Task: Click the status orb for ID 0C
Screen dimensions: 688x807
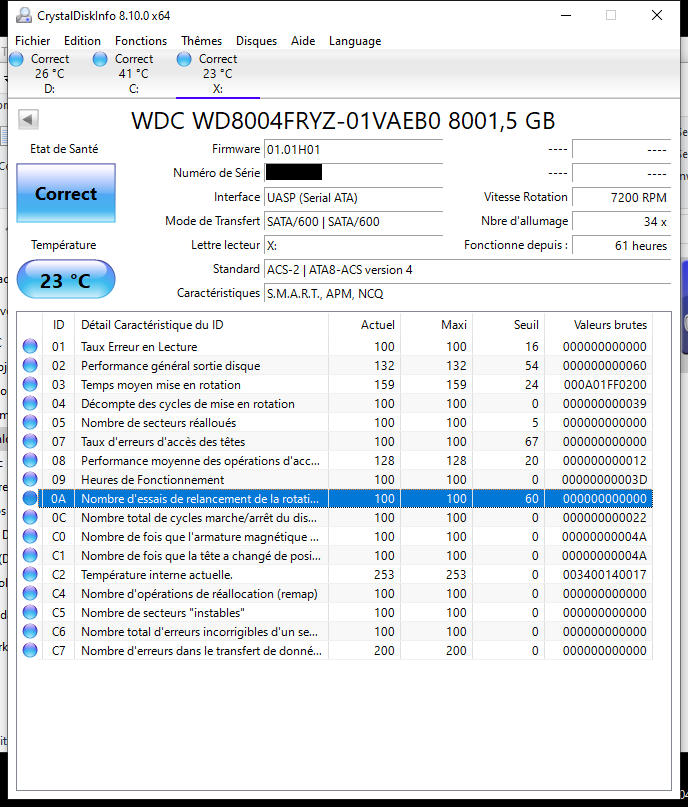Action: pos(30,517)
